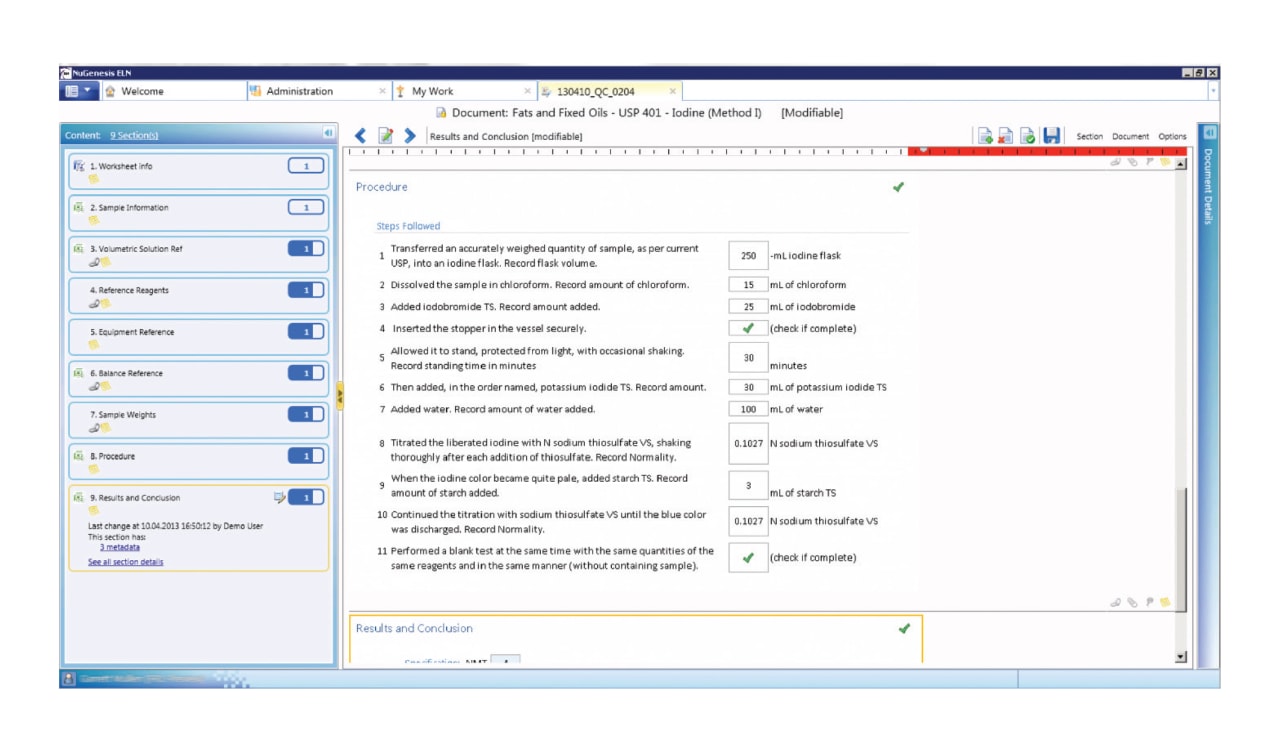Image resolution: width=1280 pixels, height=752 pixels.
Task: Click the add new section icon
Action: click(x=985, y=135)
